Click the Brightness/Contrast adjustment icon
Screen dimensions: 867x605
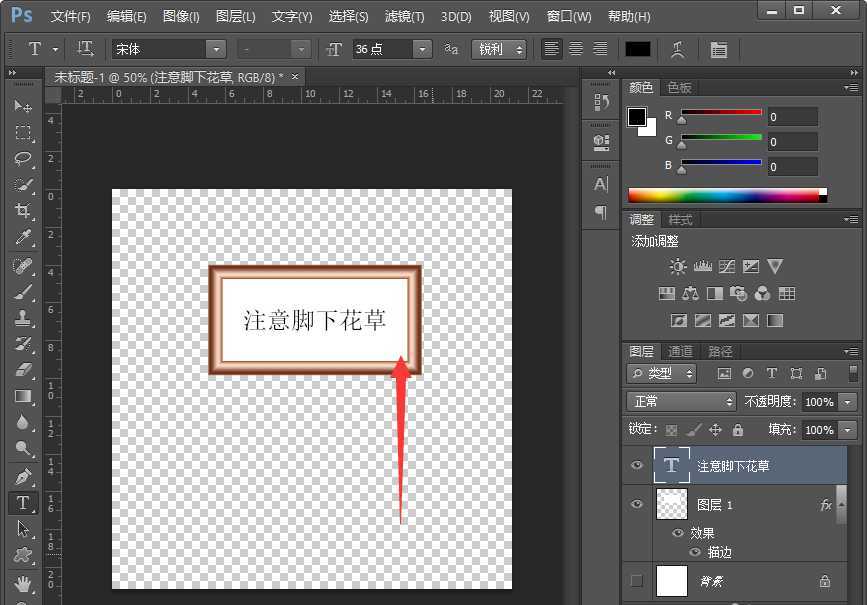point(676,266)
